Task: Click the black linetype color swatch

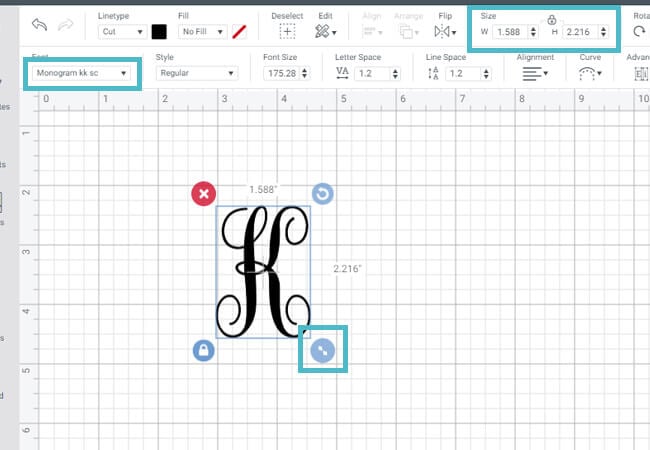Action: 159,32
